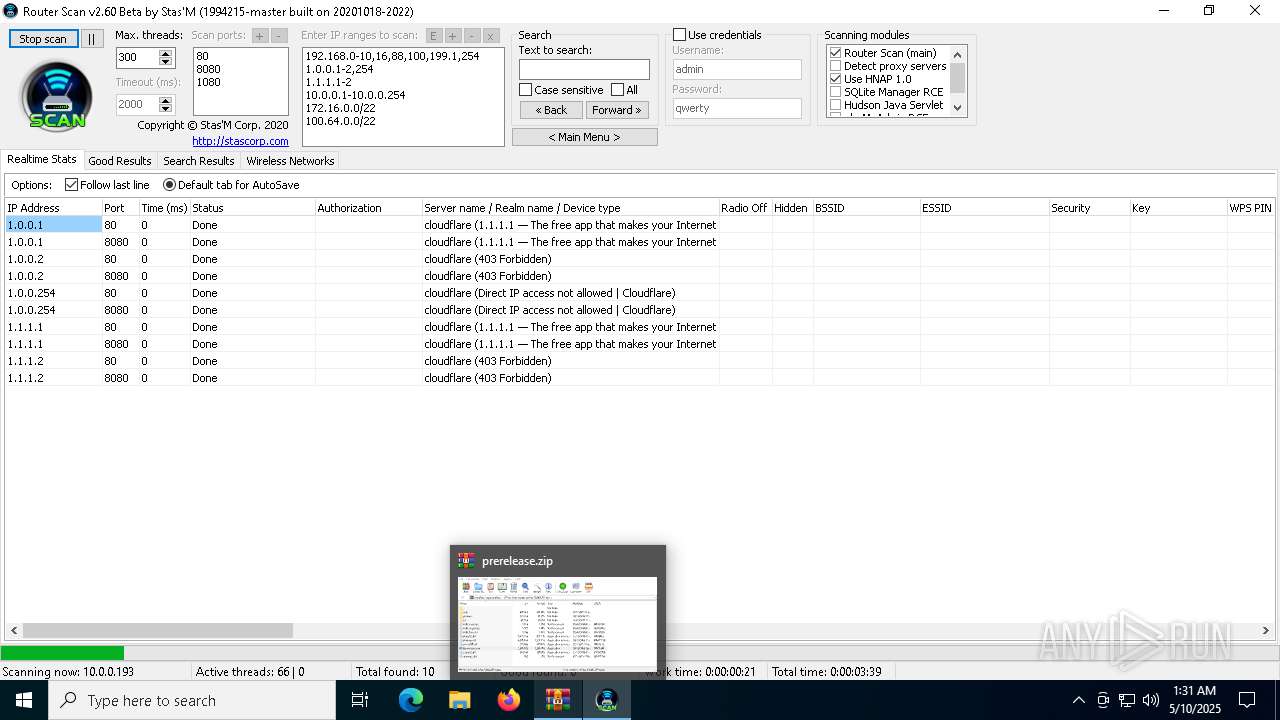Switch to the Wireless Networks tab
The image size is (1280, 720).
coord(290,161)
